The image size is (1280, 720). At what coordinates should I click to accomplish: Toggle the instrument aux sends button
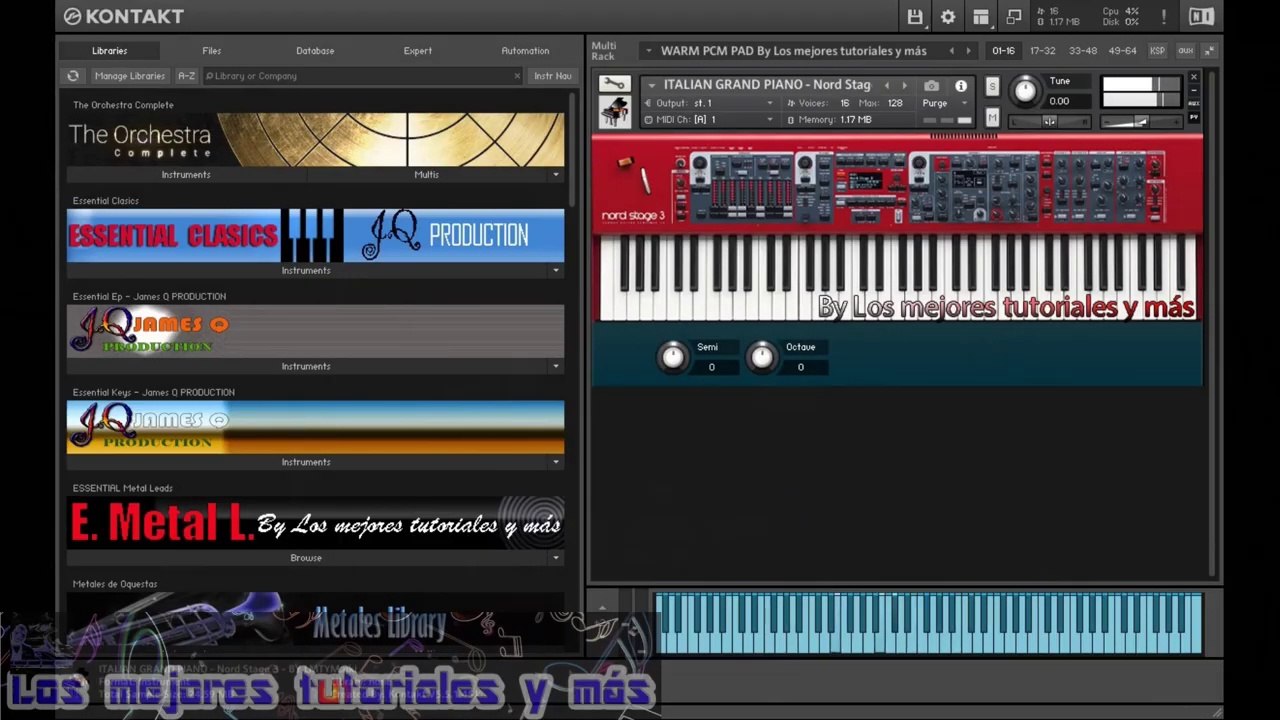coord(1193,104)
